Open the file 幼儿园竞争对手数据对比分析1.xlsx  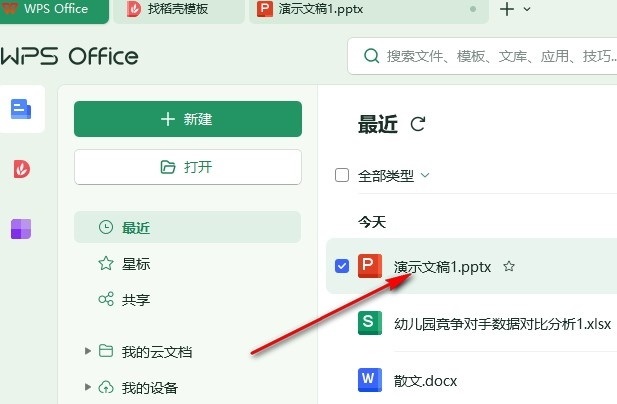502,324
